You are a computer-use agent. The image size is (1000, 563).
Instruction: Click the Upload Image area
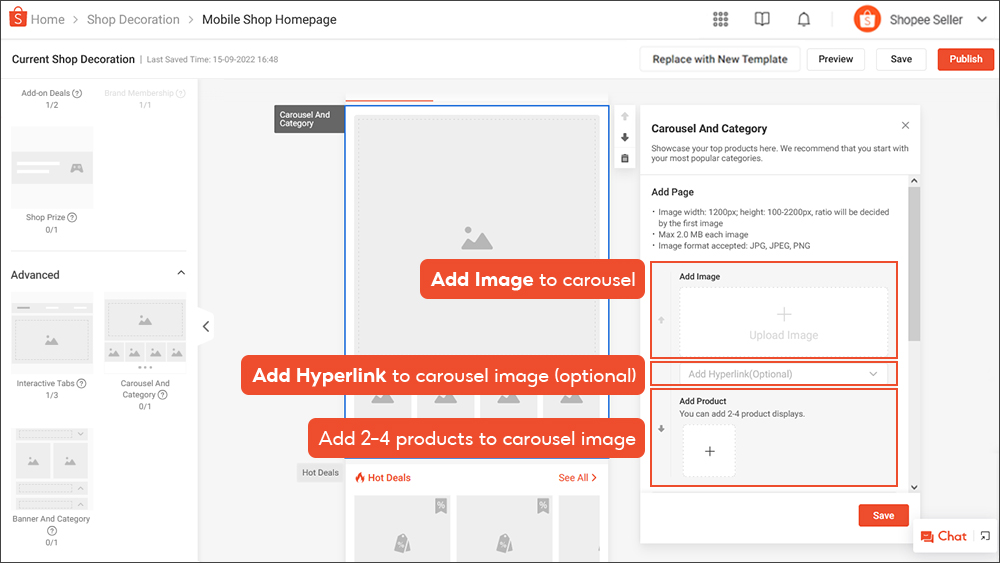pos(783,322)
